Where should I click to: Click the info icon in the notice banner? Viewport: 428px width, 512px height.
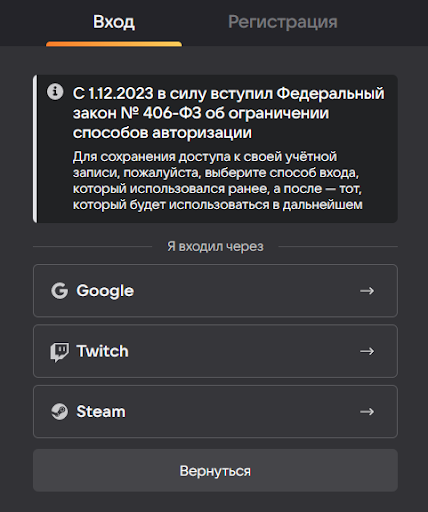(55, 91)
